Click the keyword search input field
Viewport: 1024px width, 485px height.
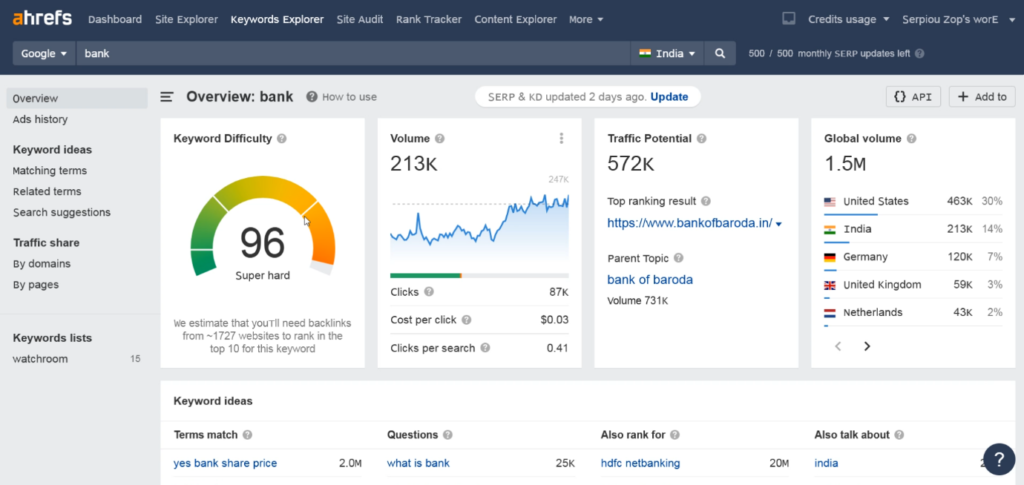point(353,54)
